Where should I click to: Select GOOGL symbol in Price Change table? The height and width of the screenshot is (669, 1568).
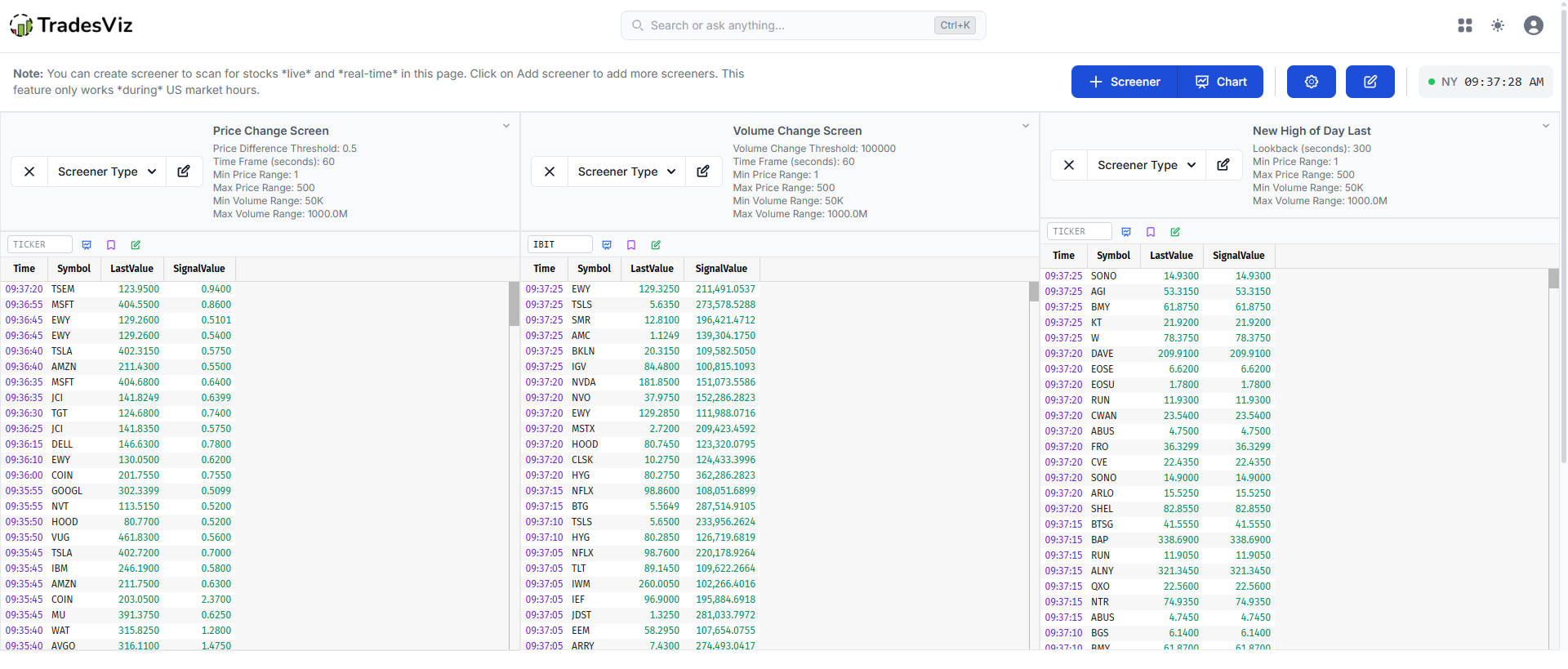[67, 491]
